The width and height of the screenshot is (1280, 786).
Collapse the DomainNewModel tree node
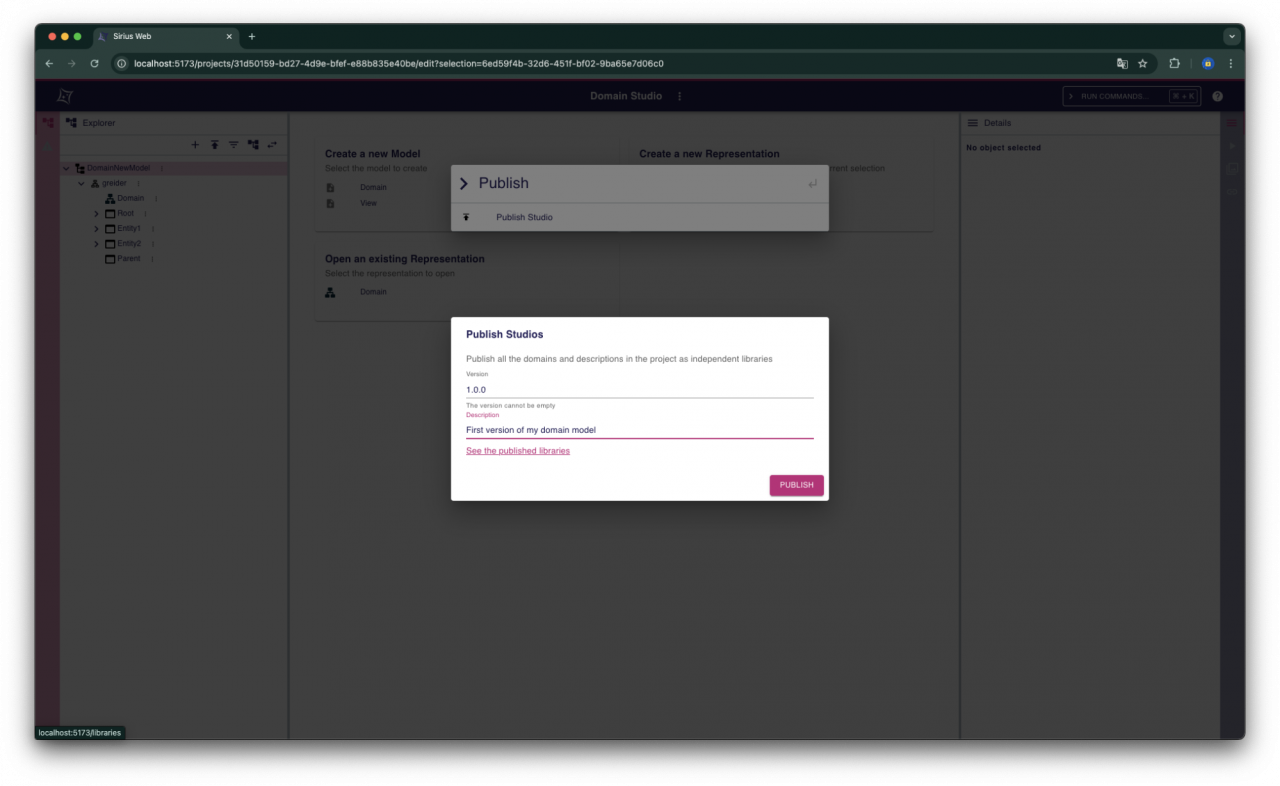[x=67, y=168]
